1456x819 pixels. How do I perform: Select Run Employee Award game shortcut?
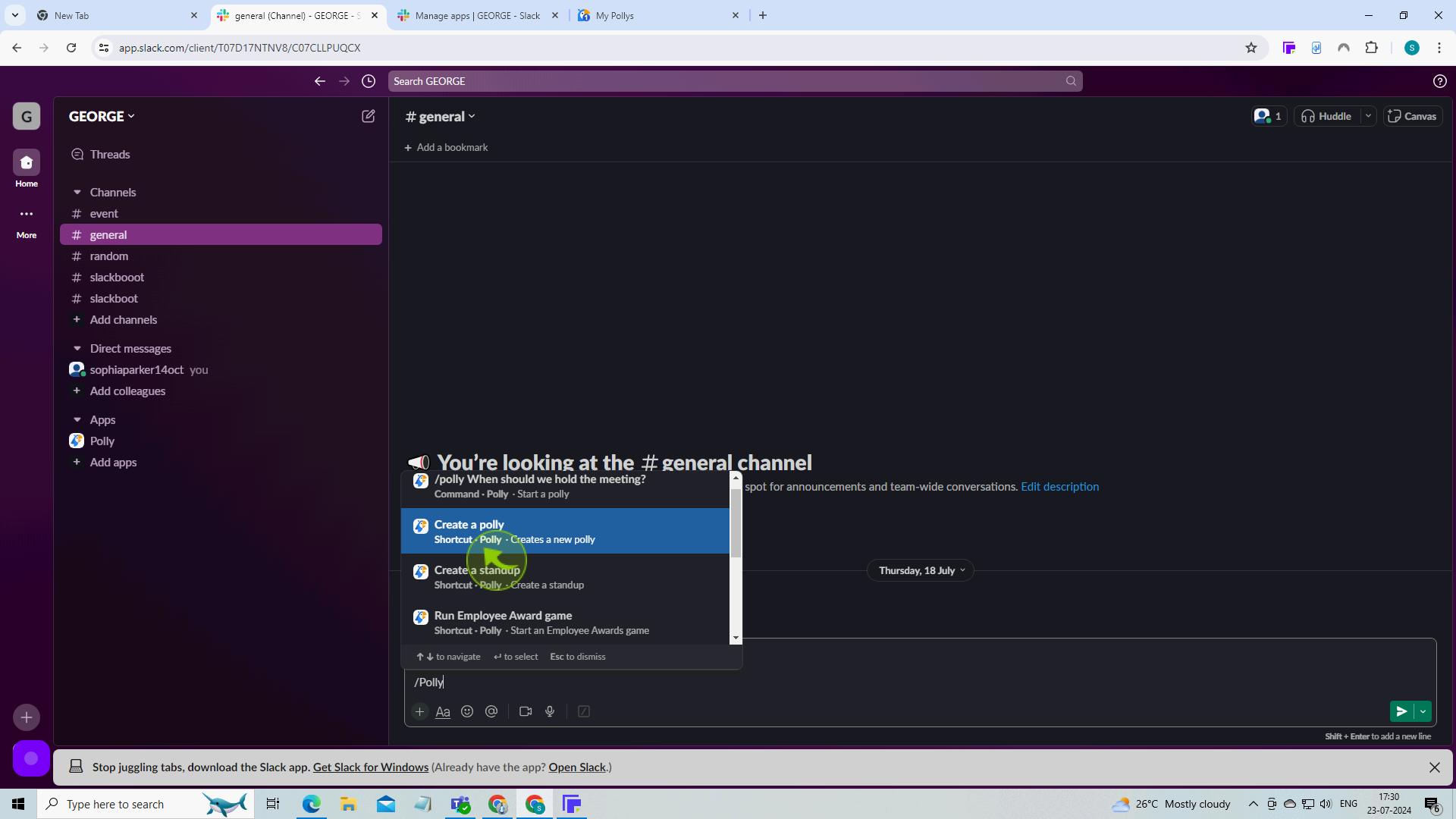tap(565, 622)
